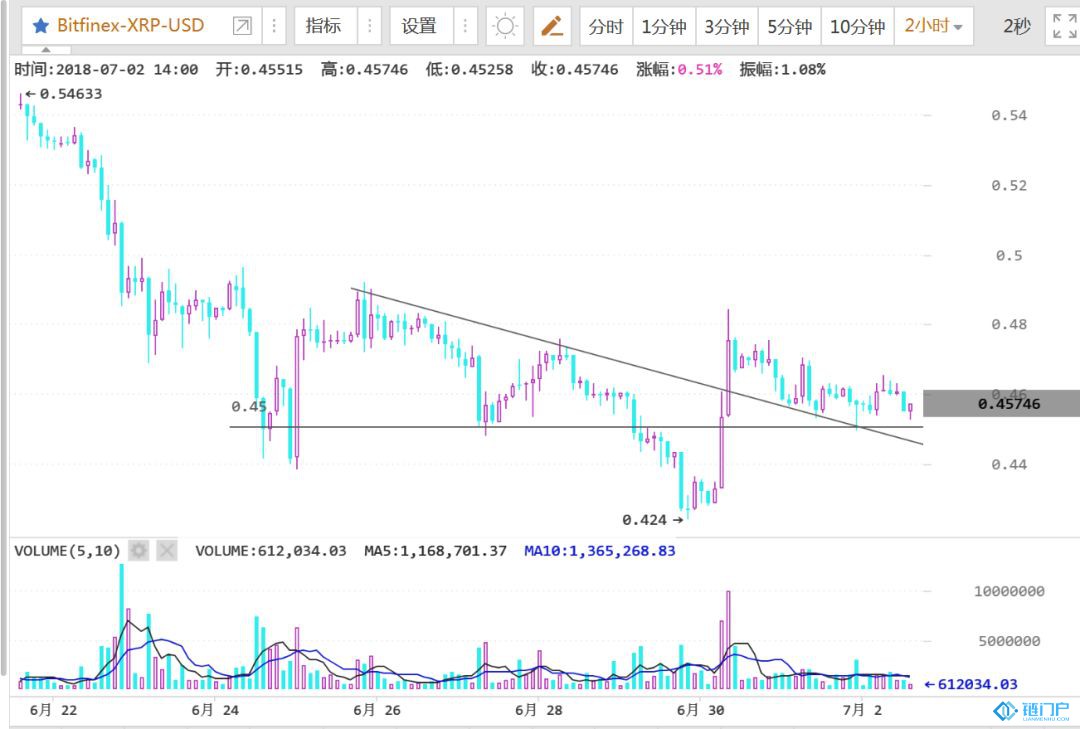Click the 0.5 price axis label
The height and width of the screenshot is (729, 1080).
point(1009,256)
